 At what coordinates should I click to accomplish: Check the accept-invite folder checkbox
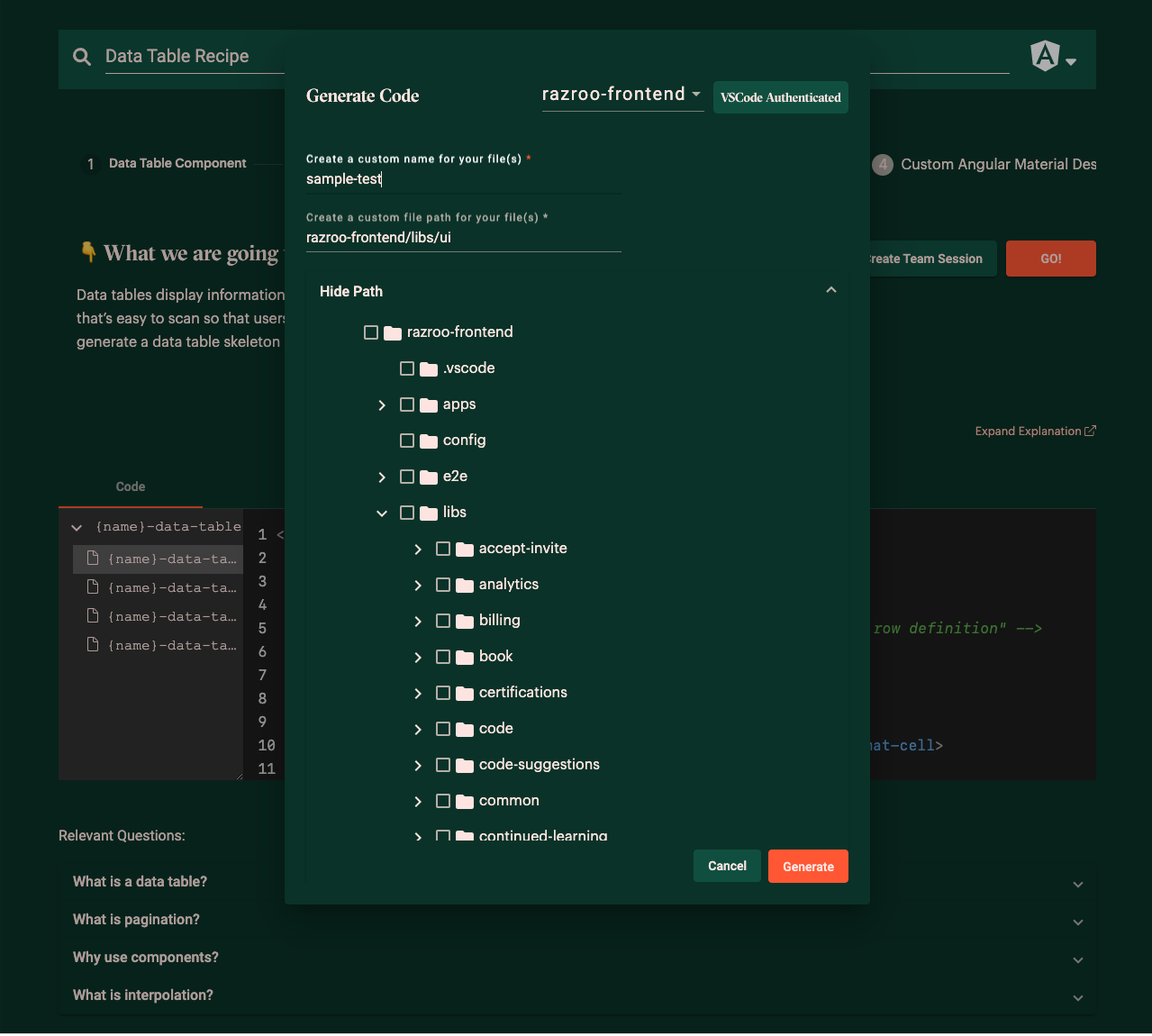(x=443, y=549)
